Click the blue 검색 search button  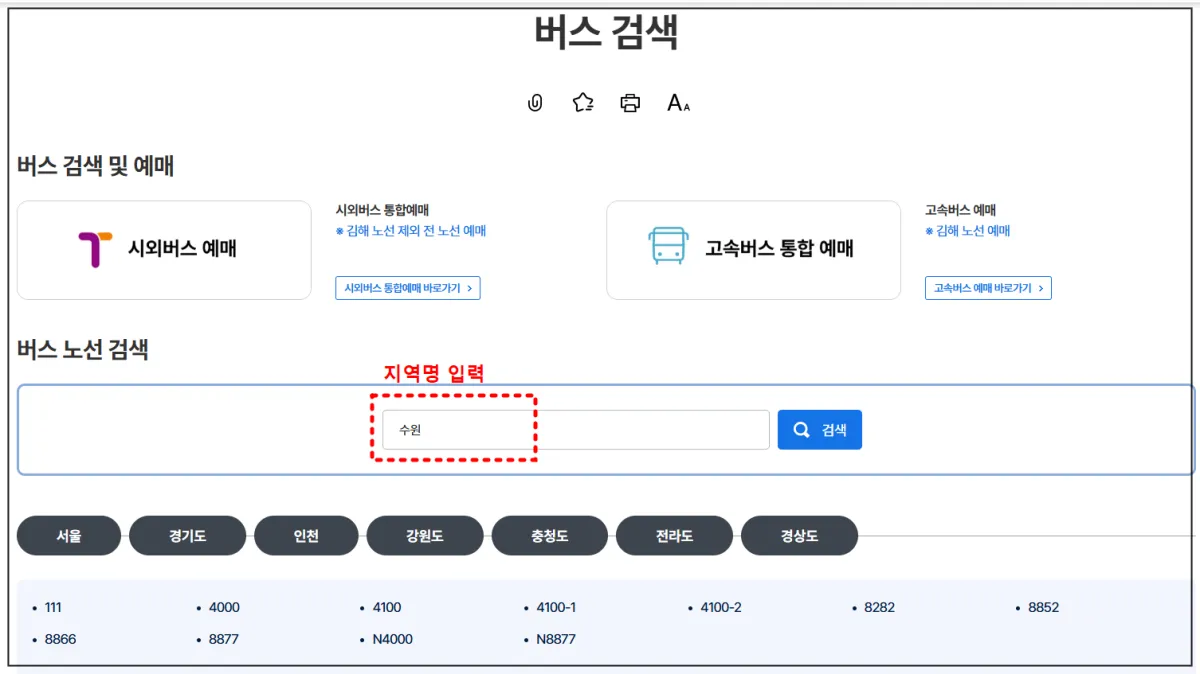[x=819, y=429]
